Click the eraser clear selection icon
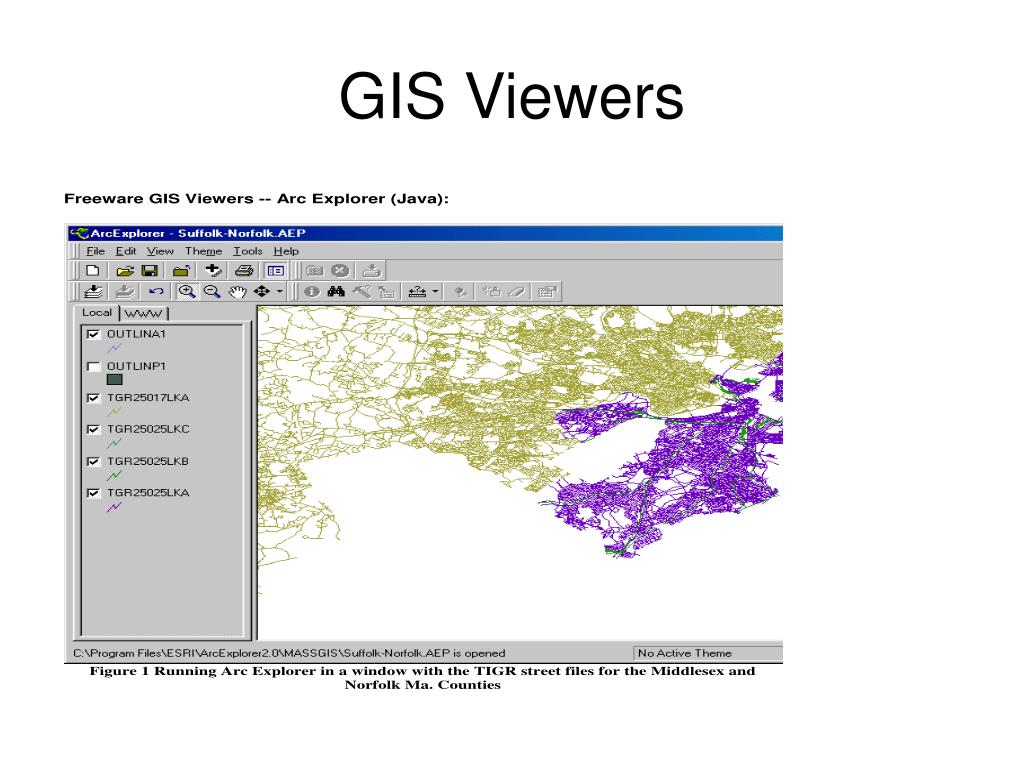The image size is (1024, 768). coord(517,291)
